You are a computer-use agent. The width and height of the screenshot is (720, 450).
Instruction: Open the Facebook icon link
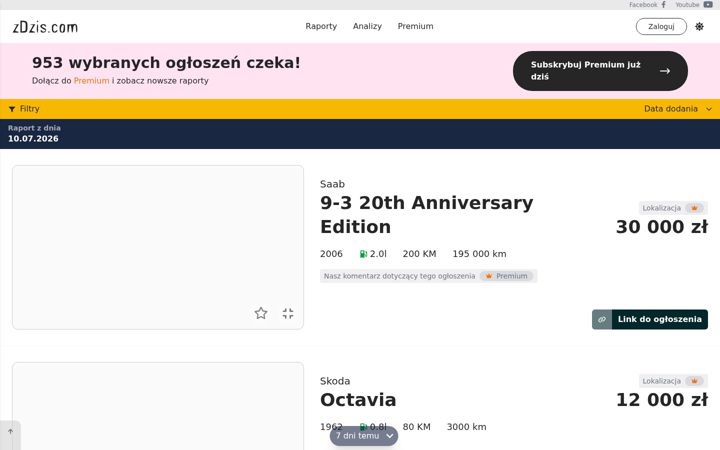(x=664, y=5)
